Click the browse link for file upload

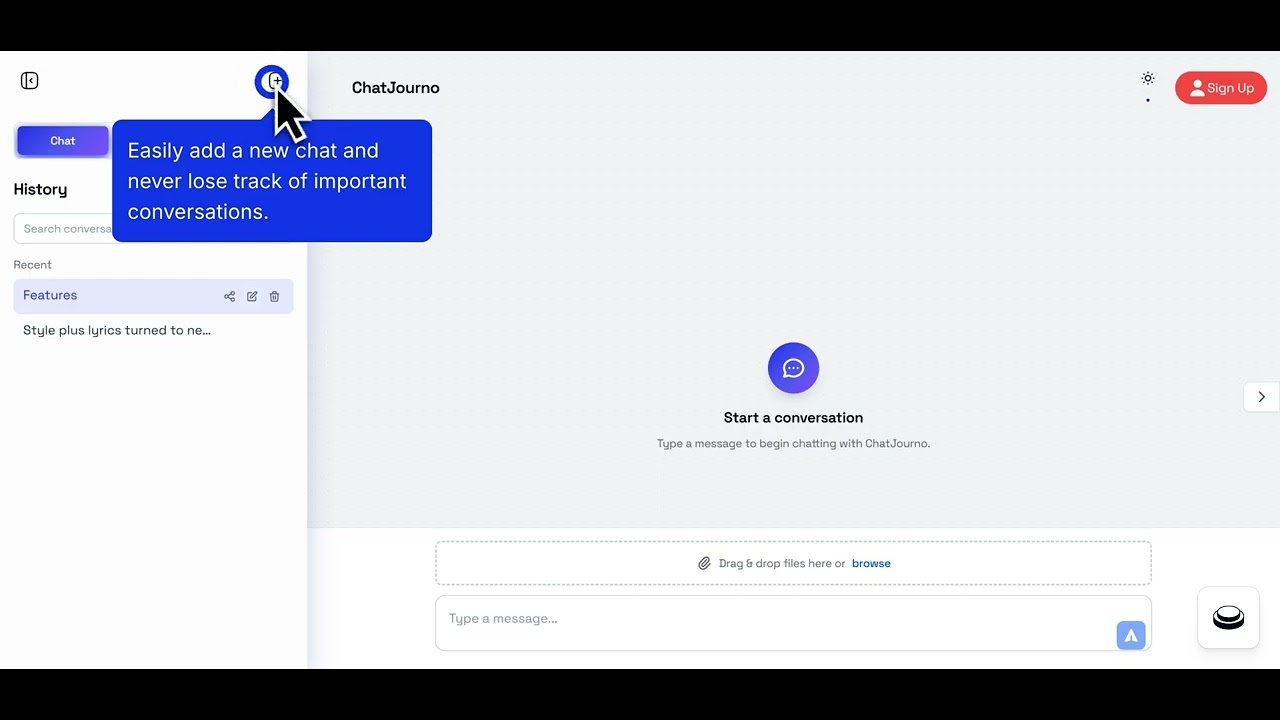point(871,563)
